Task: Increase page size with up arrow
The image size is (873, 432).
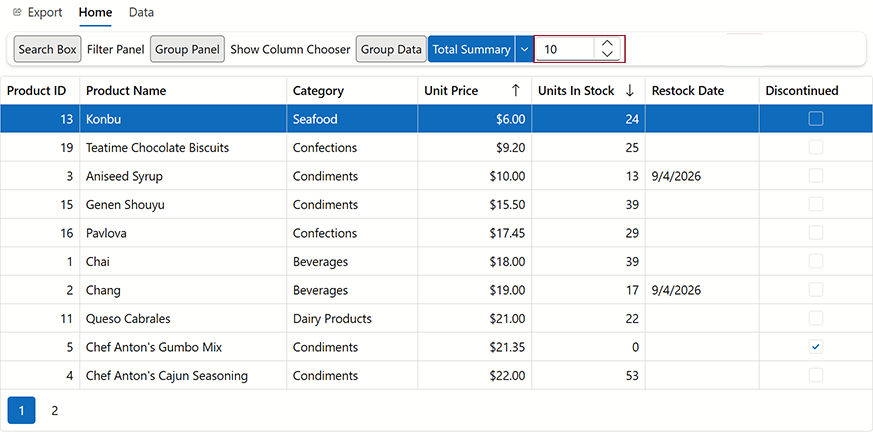Action: (607, 43)
